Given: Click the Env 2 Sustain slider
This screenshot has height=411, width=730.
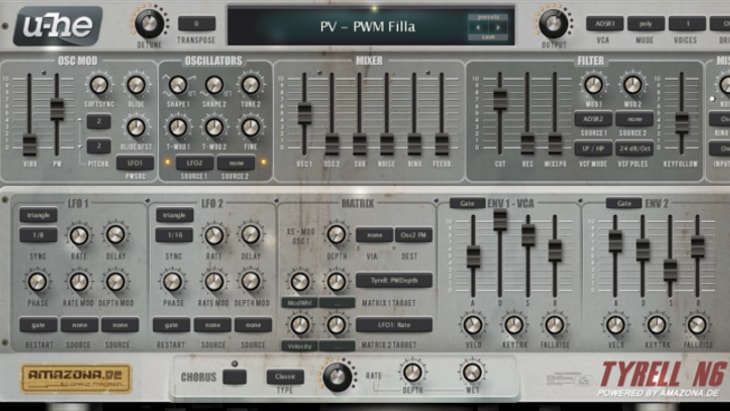Looking at the screenshot, I should click(670, 270).
